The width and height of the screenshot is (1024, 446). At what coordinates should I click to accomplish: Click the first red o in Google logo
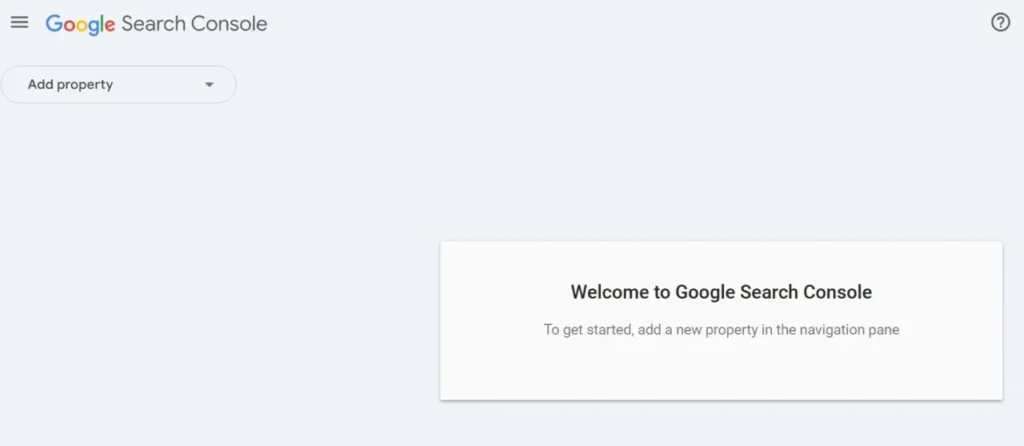click(x=68, y=24)
